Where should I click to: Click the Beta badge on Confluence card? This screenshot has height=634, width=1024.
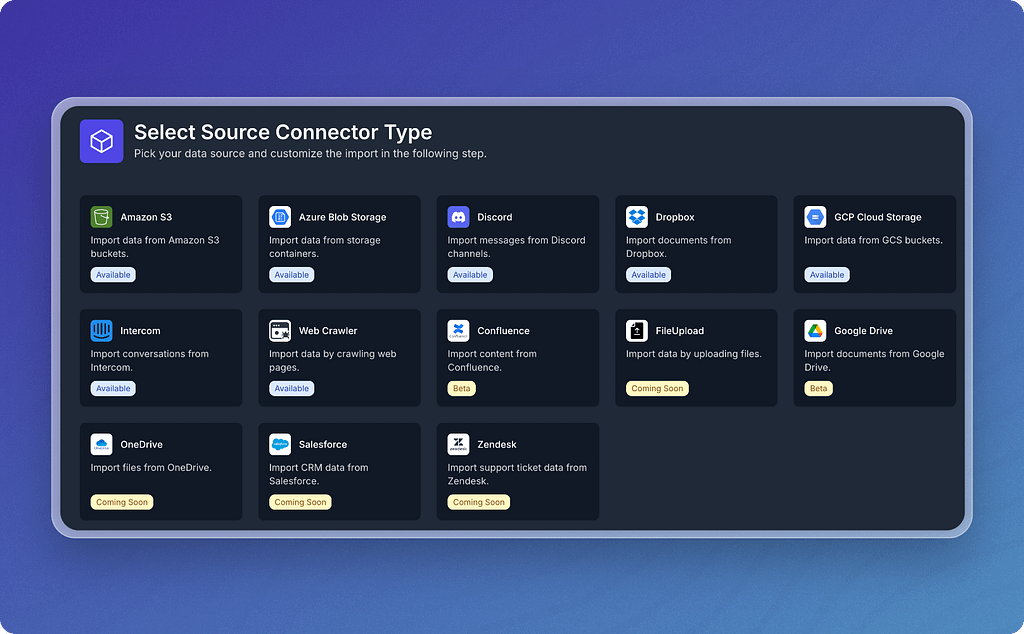(x=462, y=388)
